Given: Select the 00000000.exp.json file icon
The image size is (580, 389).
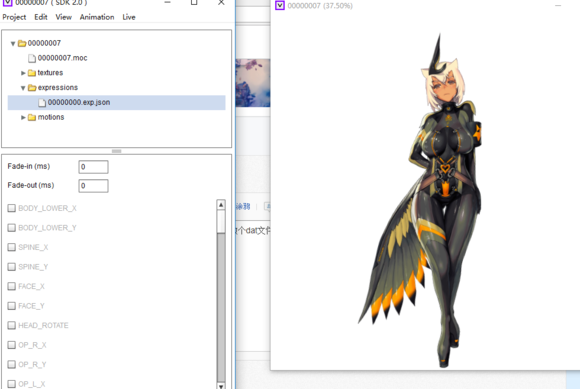Looking at the screenshot, I should coord(42,102).
